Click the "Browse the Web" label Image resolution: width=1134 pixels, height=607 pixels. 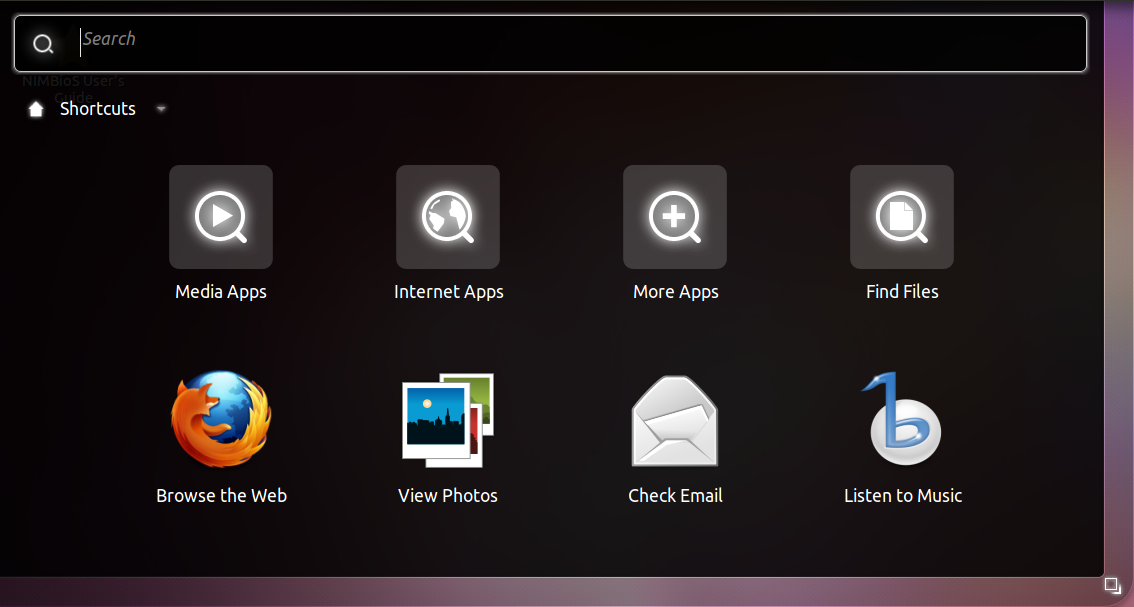[x=221, y=496]
